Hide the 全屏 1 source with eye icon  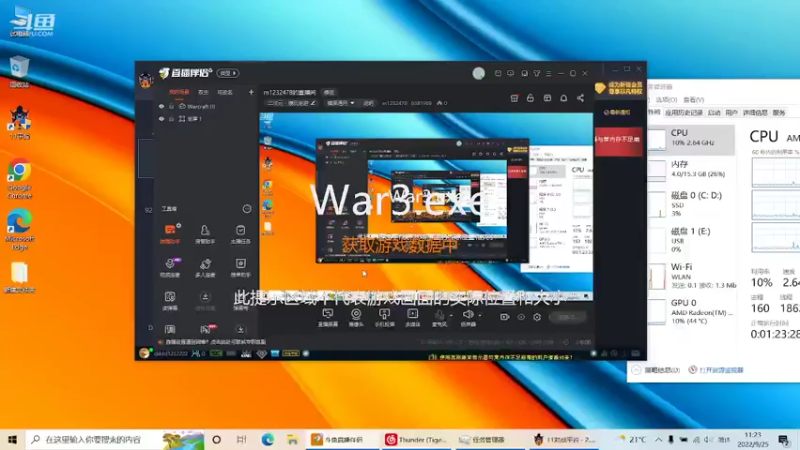[x=161, y=118]
